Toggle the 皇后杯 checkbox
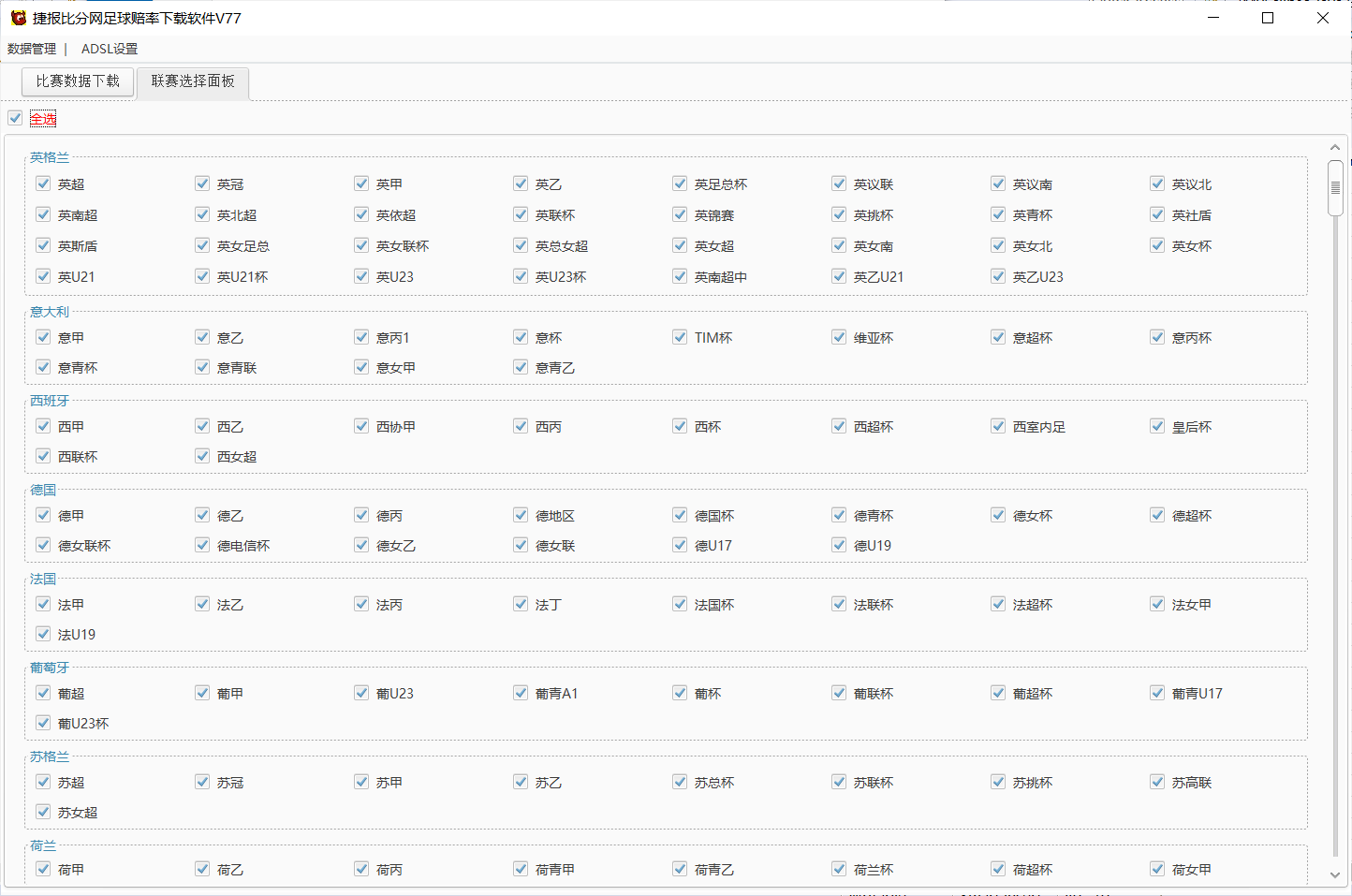Image resolution: width=1352 pixels, height=896 pixels. pos(1157,426)
